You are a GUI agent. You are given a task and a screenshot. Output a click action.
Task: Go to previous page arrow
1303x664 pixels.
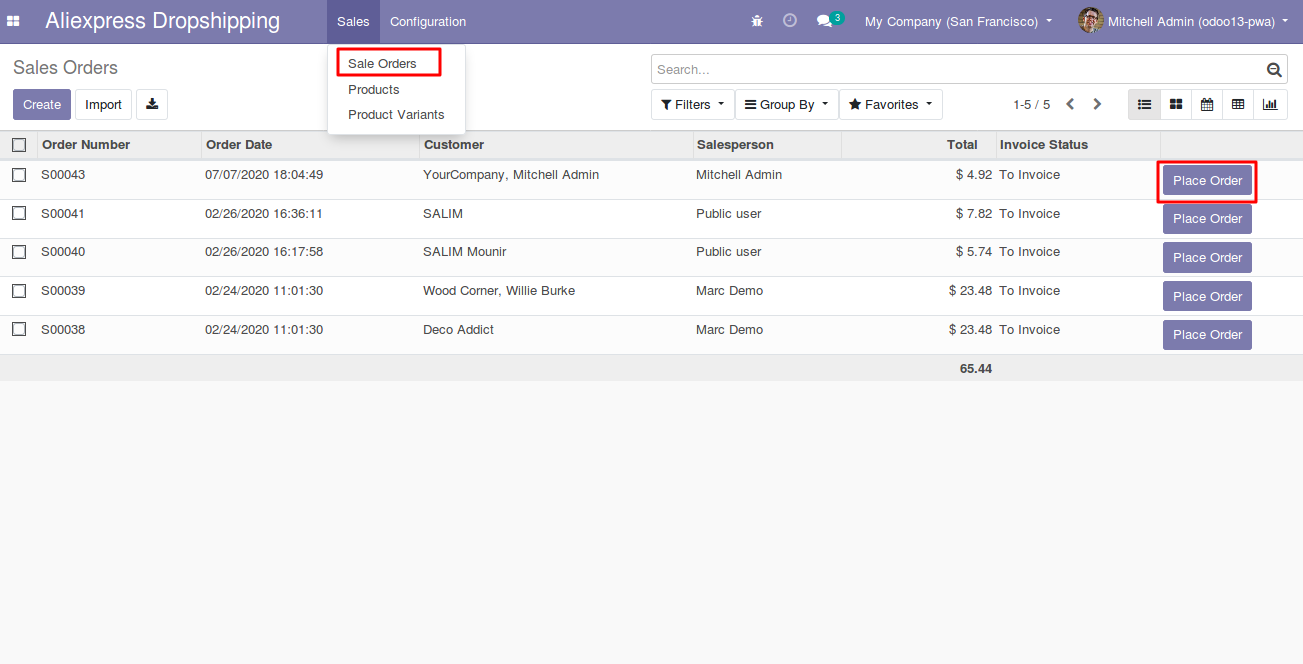1070,104
